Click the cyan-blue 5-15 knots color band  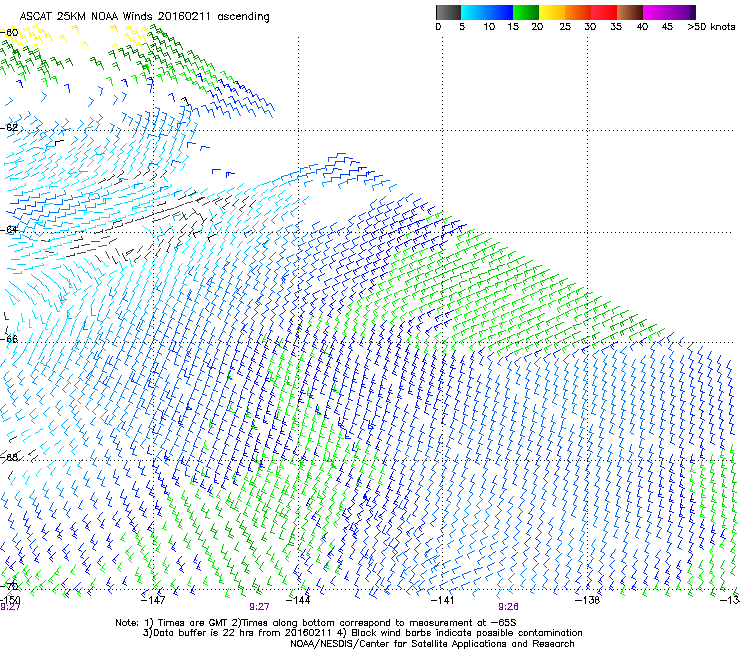[x=487, y=12]
